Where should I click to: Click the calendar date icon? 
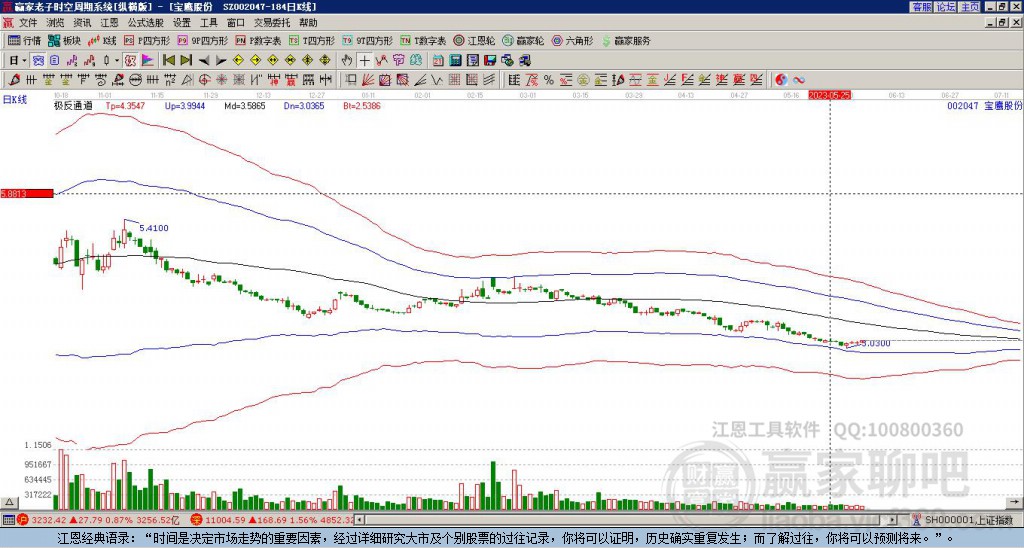[x=438, y=60]
